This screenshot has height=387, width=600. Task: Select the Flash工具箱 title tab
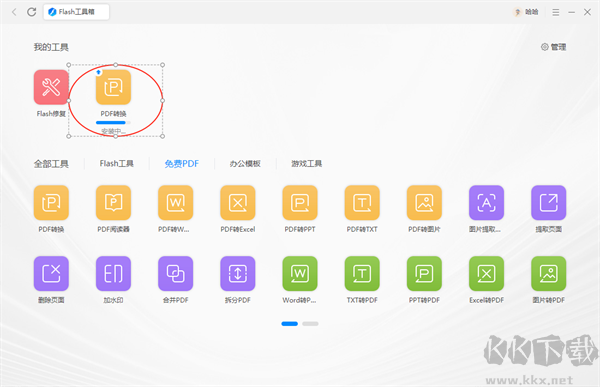(x=76, y=12)
